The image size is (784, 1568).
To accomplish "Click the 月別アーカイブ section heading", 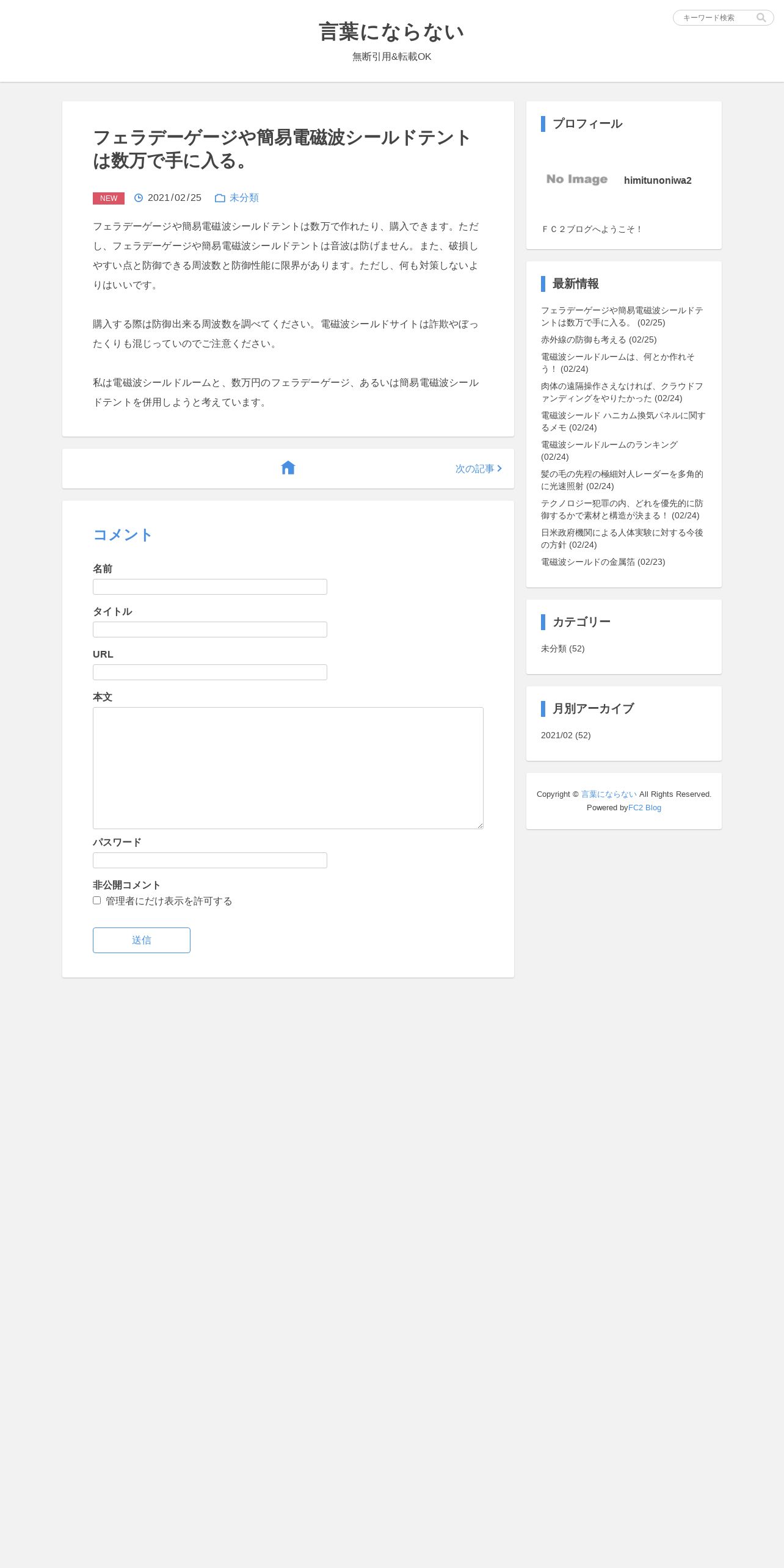I will tap(593, 708).
